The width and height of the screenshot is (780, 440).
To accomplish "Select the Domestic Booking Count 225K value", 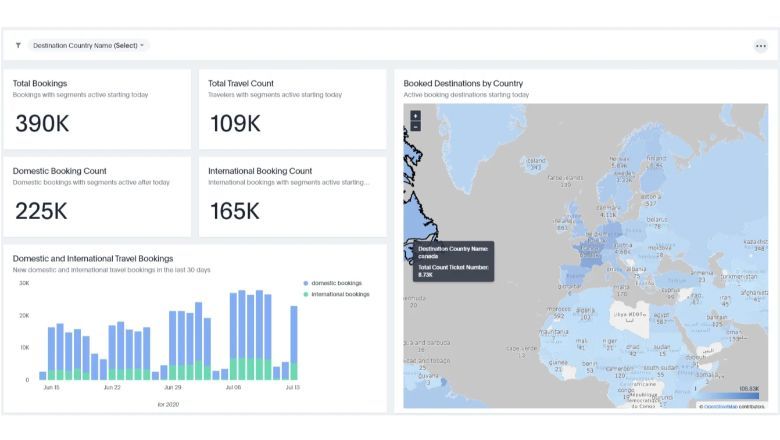I will click(x=41, y=211).
